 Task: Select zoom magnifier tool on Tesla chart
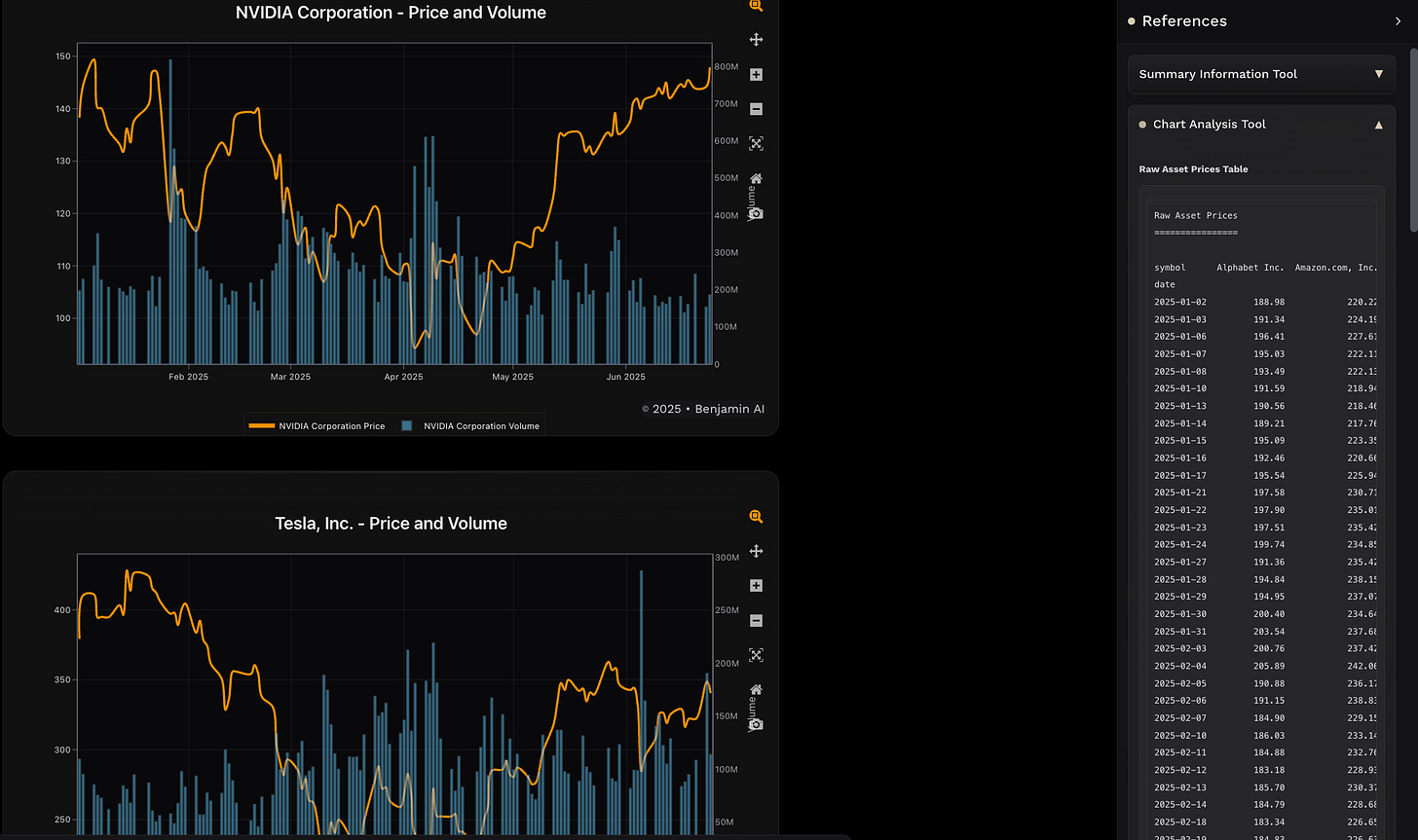click(756, 517)
